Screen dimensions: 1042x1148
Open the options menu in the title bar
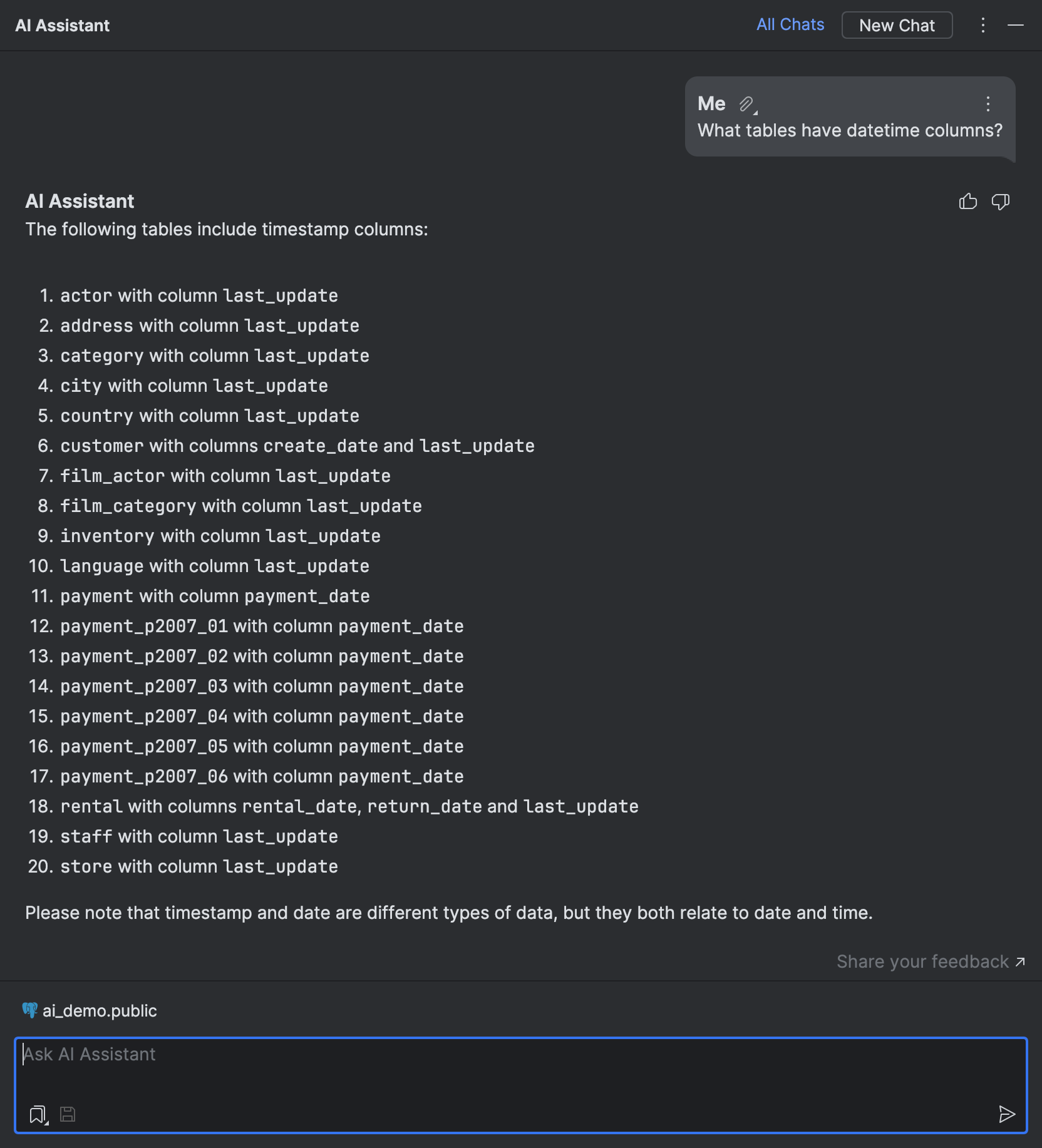click(983, 26)
